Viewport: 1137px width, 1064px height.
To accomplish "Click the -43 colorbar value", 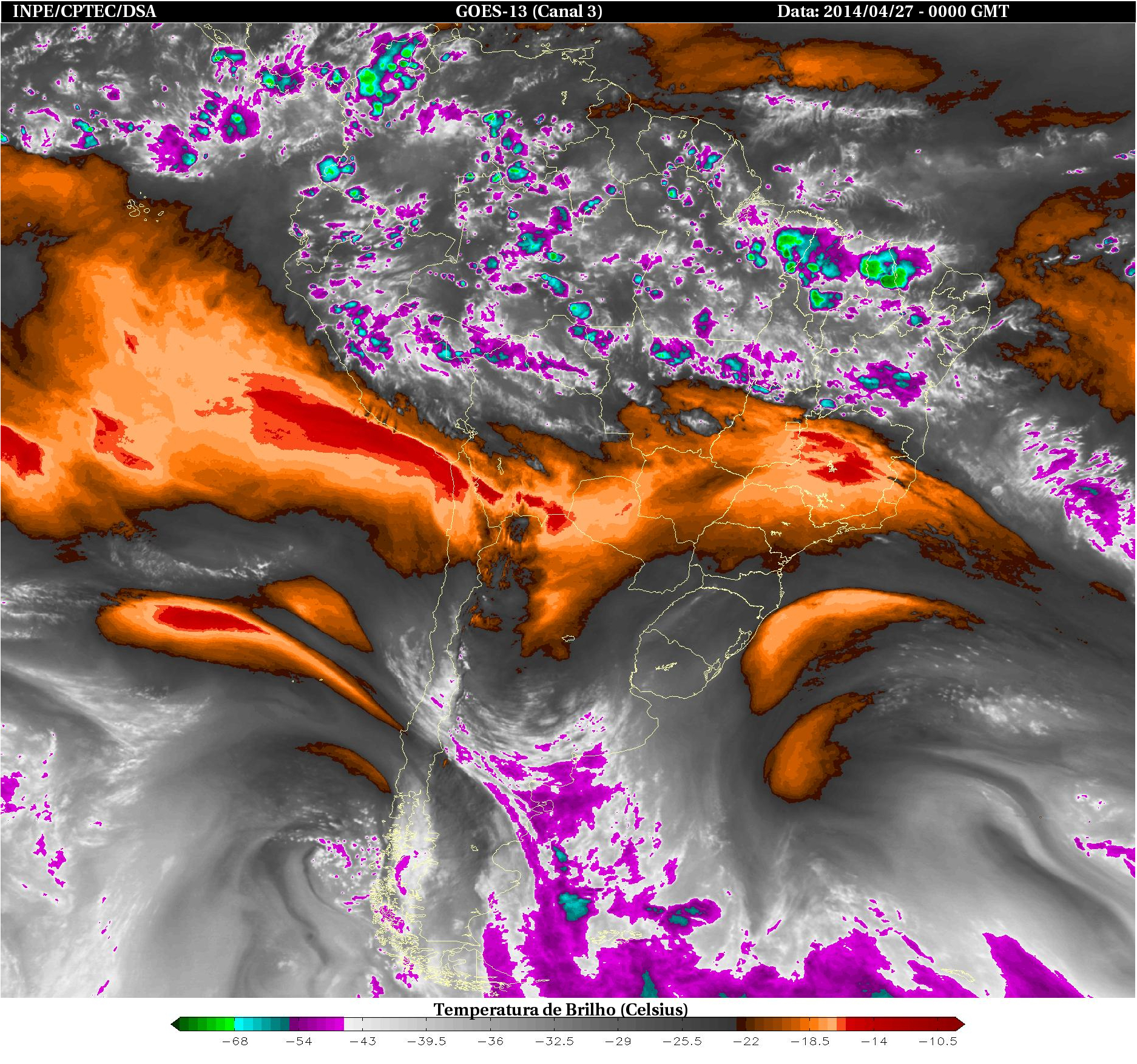I will [x=363, y=1042].
